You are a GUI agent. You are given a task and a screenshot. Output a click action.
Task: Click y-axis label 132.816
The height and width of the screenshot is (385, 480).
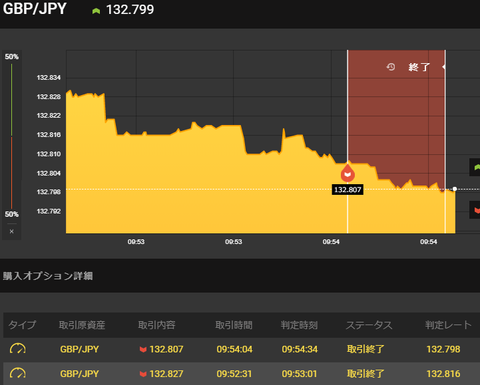49,135
